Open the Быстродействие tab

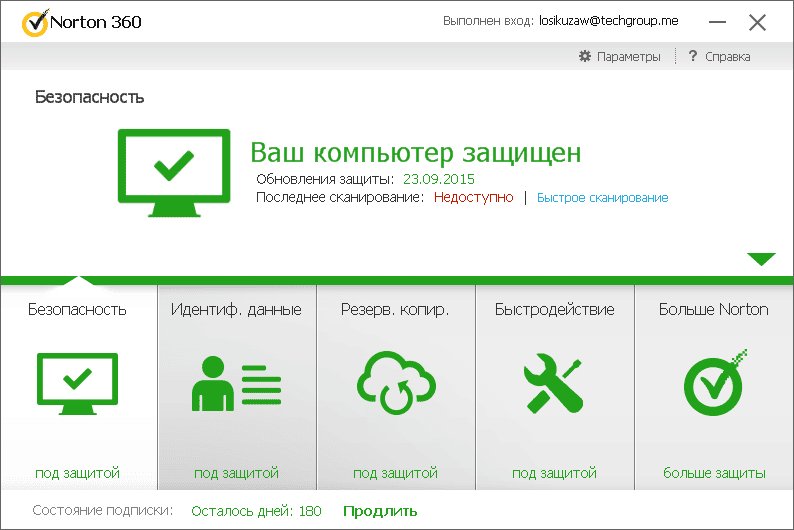click(x=554, y=309)
